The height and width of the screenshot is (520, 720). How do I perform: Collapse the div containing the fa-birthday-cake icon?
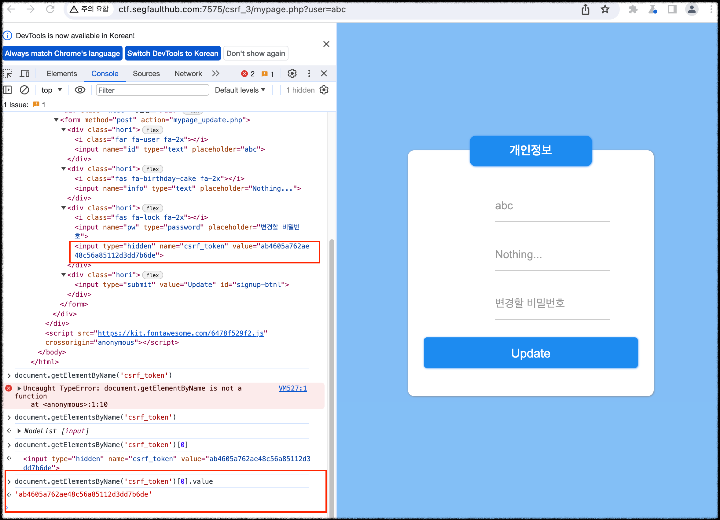(63, 169)
